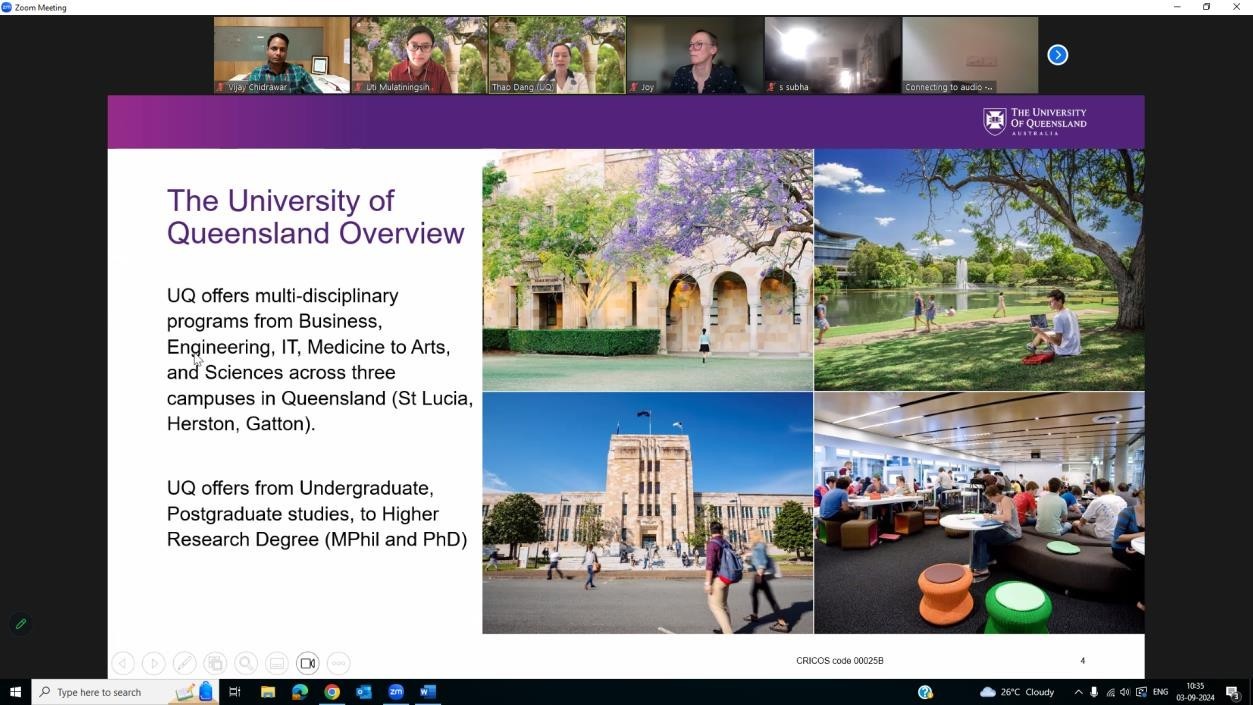Open Windows notification center
The width and height of the screenshot is (1253, 705).
coord(1233,692)
